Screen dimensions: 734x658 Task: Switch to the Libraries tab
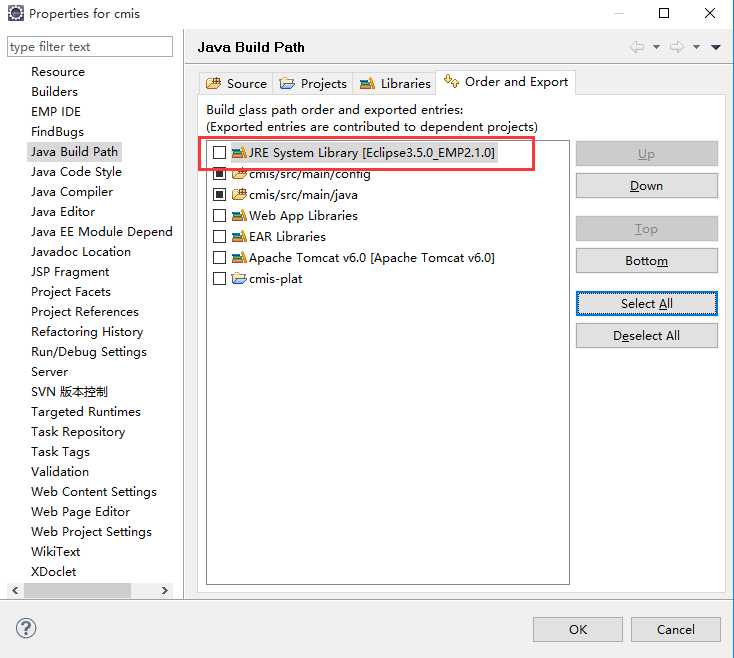point(395,83)
